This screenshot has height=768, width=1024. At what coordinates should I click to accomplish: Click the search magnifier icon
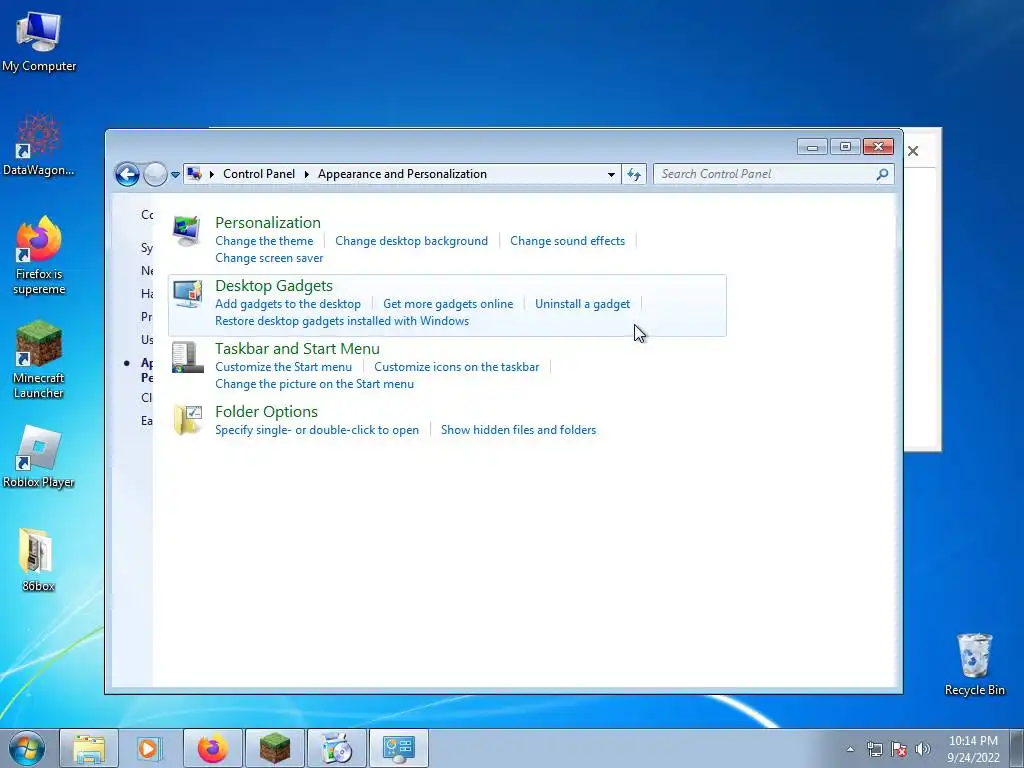click(882, 174)
